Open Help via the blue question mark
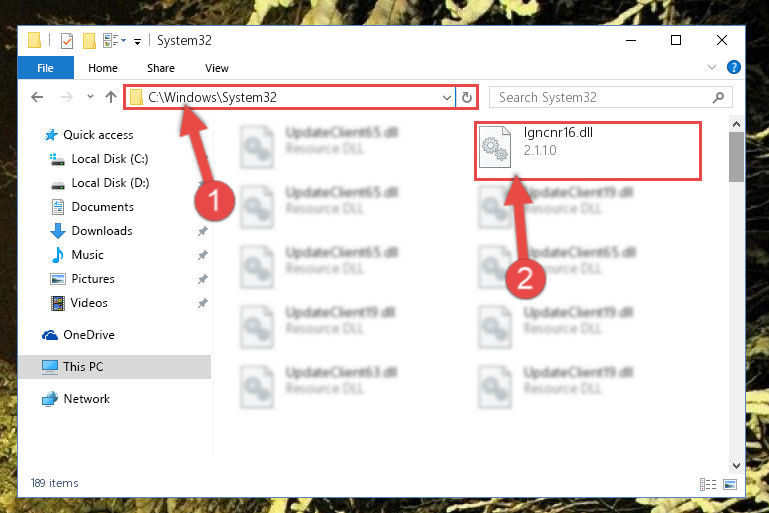This screenshot has height=513, width=769. [x=734, y=67]
